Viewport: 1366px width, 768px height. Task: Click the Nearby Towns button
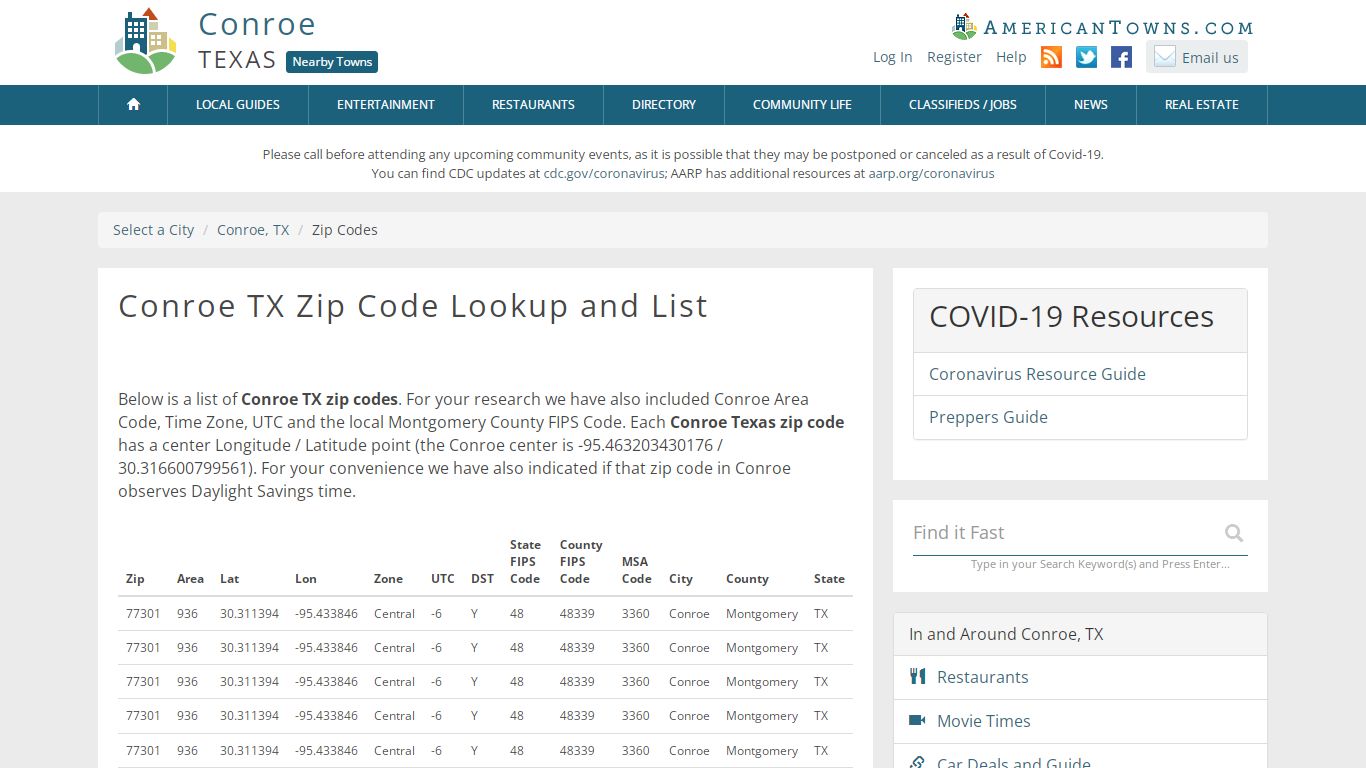[x=332, y=62]
